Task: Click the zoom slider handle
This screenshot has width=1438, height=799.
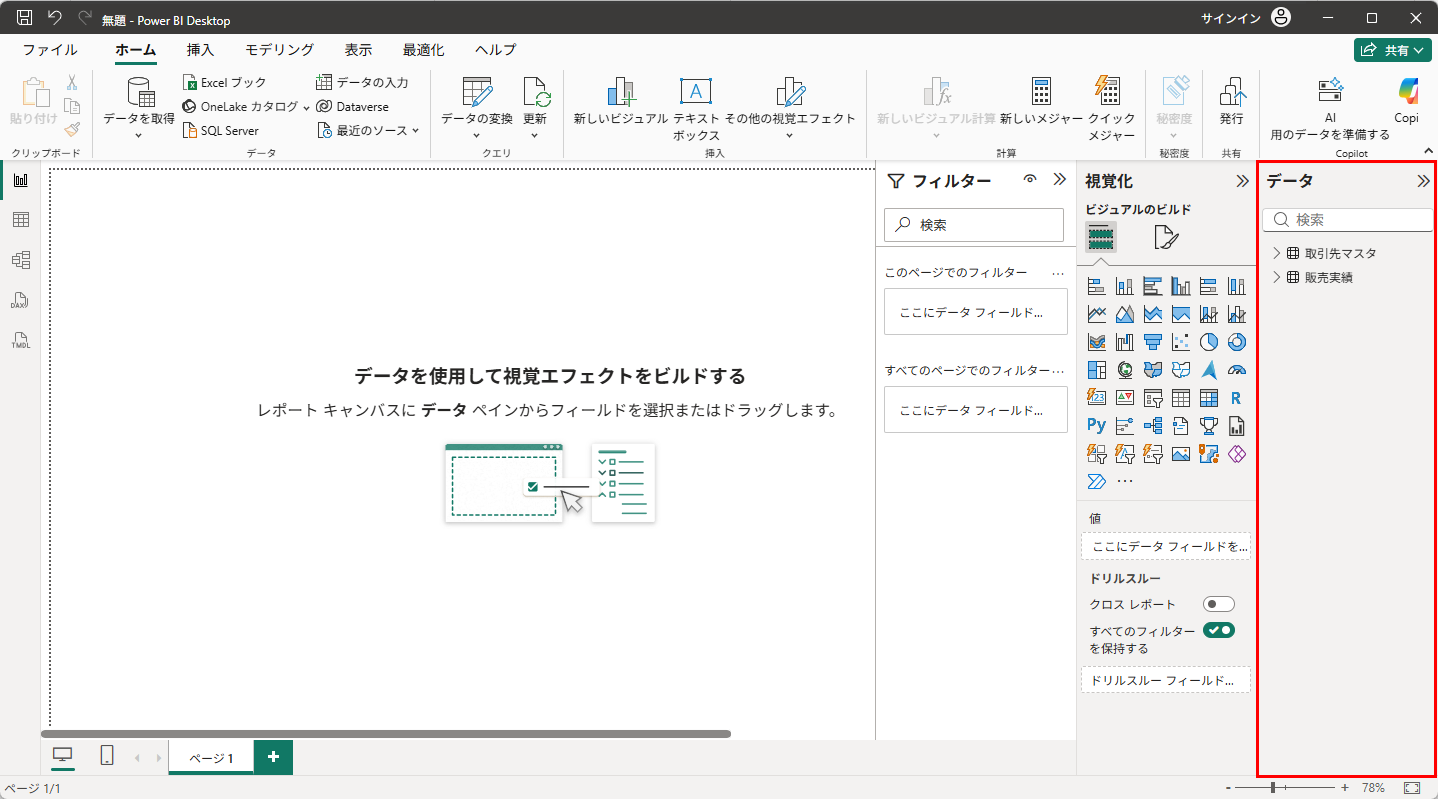Action: (1273, 788)
